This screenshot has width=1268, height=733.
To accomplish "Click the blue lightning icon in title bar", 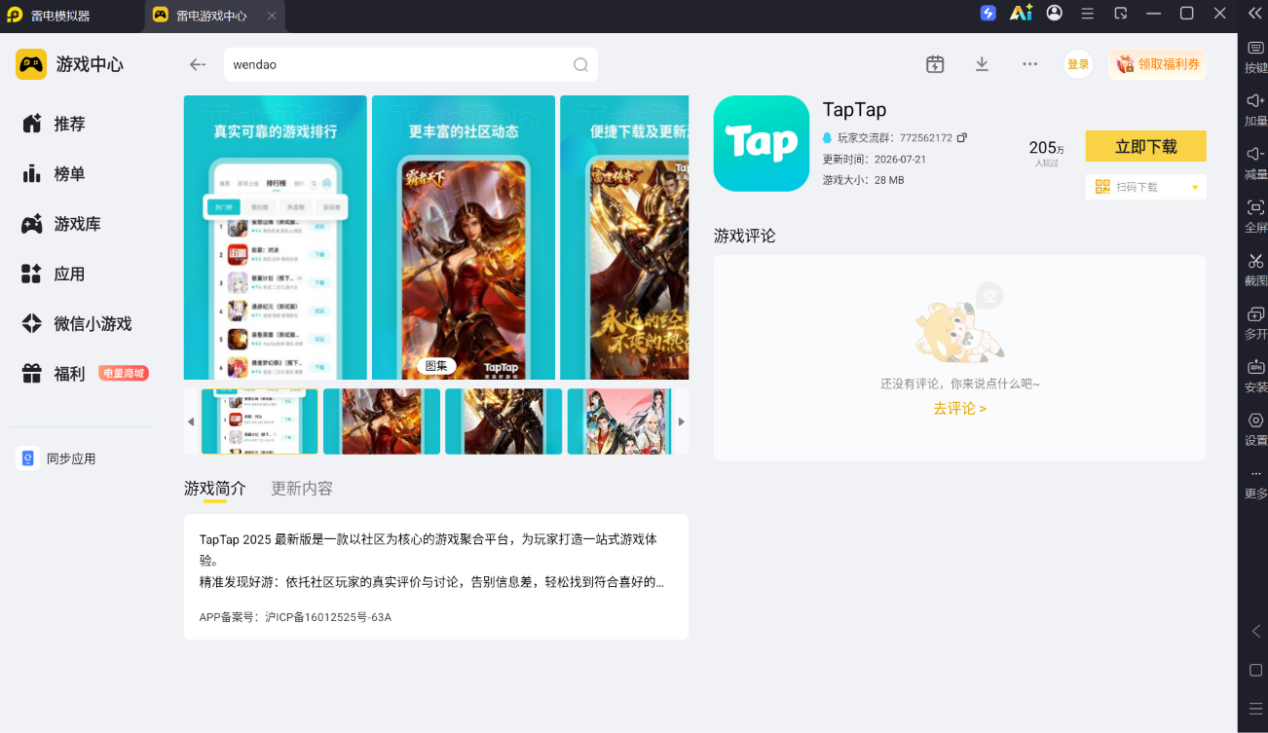I will tap(988, 13).
